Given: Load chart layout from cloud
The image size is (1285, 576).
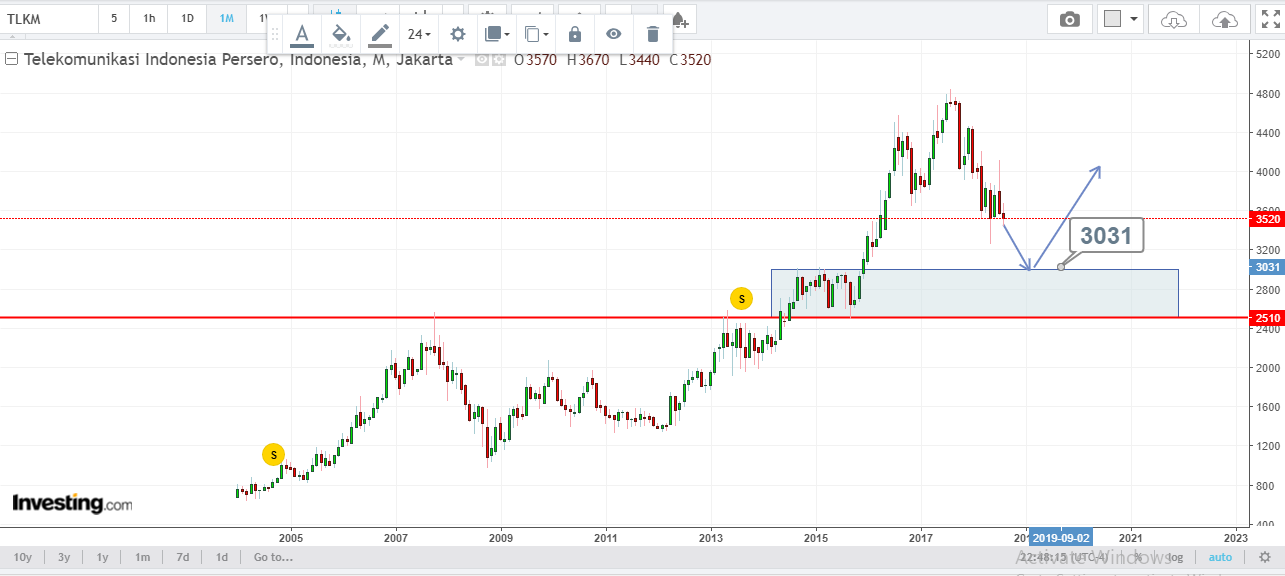Looking at the screenshot, I should (x=1174, y=19).
